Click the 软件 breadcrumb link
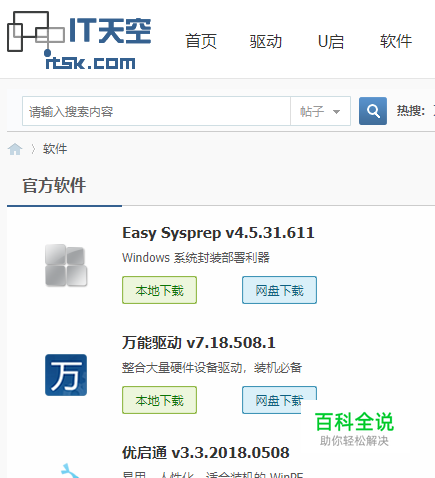This screenshot has height=478, width=435. coord(55,149)
